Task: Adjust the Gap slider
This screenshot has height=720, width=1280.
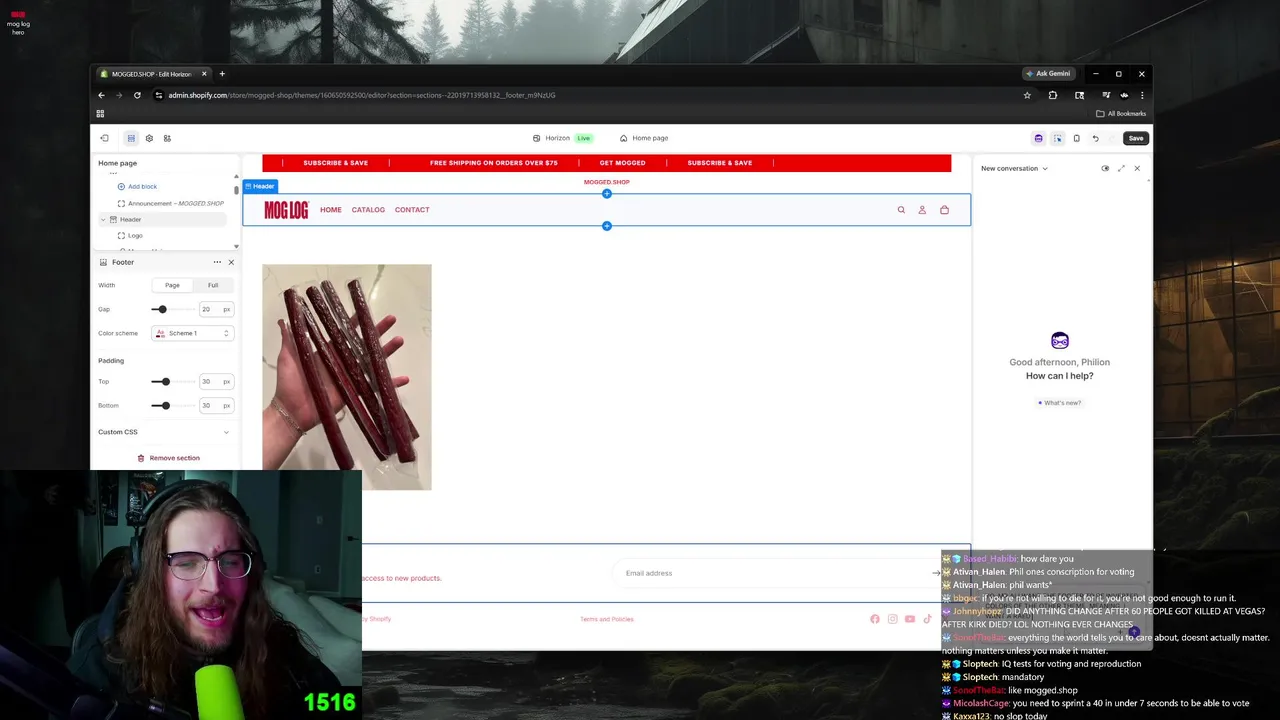Action: point(162,309)
